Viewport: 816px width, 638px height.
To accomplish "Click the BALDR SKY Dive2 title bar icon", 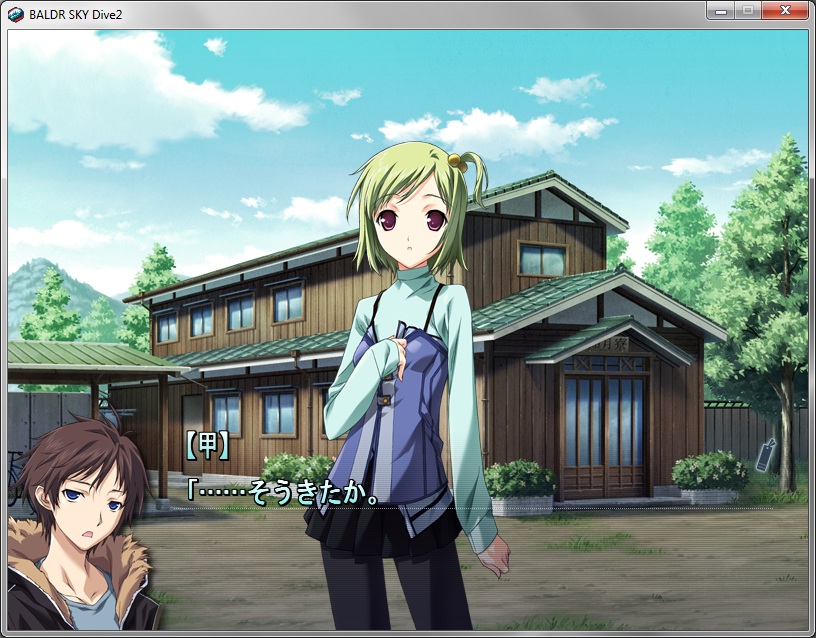I will pos(16,15).
